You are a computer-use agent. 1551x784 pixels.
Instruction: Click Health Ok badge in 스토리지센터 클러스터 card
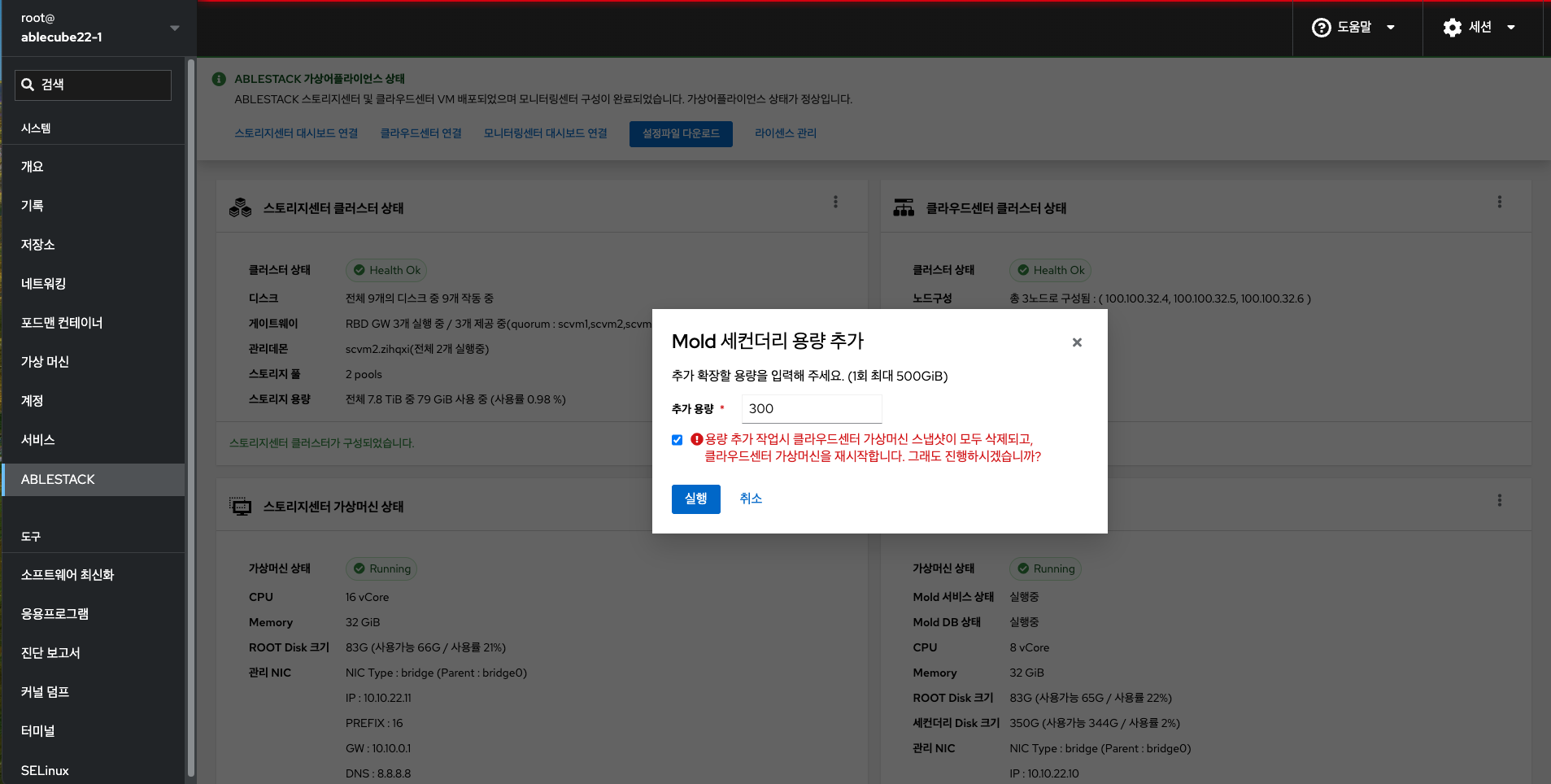tap(386, 270)
